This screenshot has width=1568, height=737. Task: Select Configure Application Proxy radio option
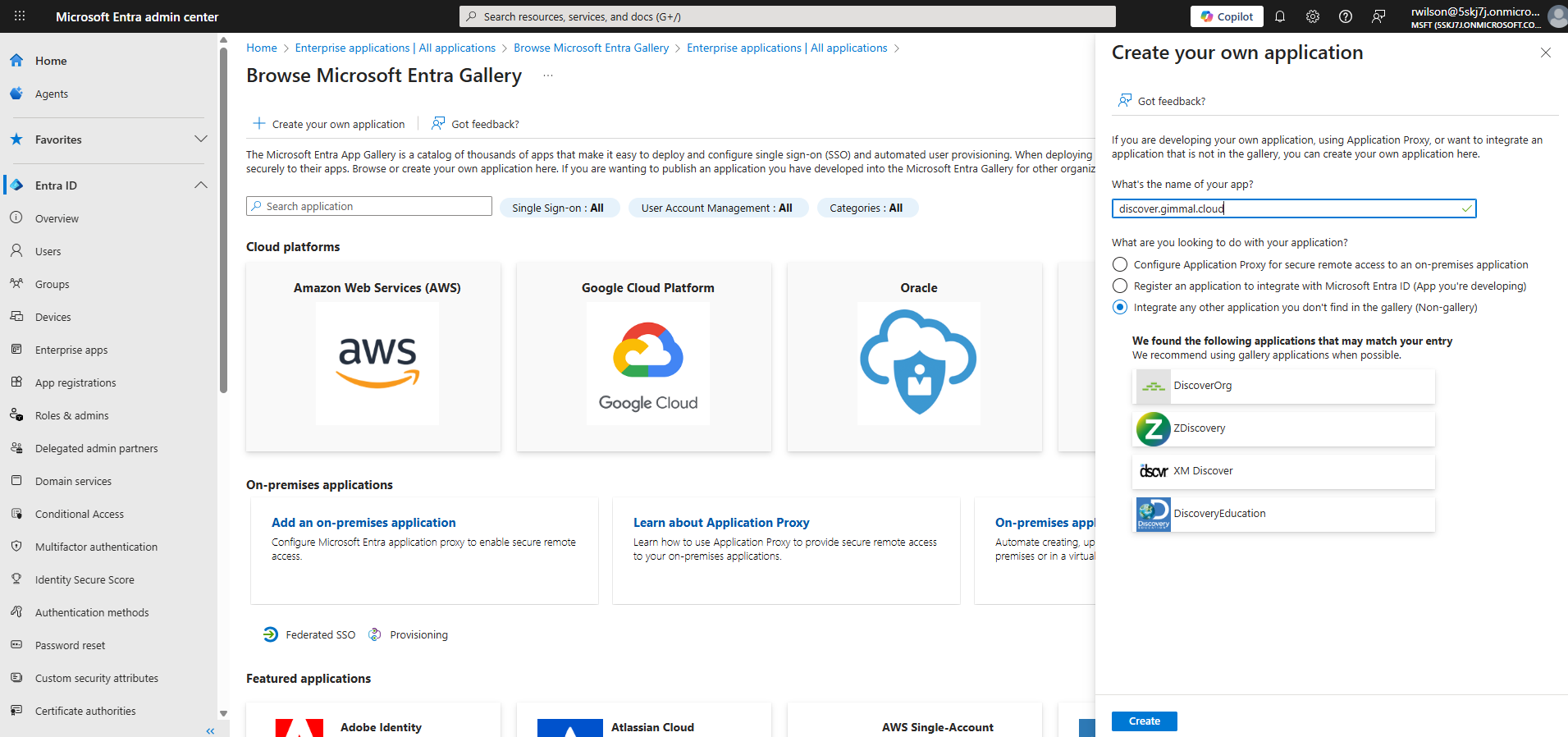[1120, 264]
